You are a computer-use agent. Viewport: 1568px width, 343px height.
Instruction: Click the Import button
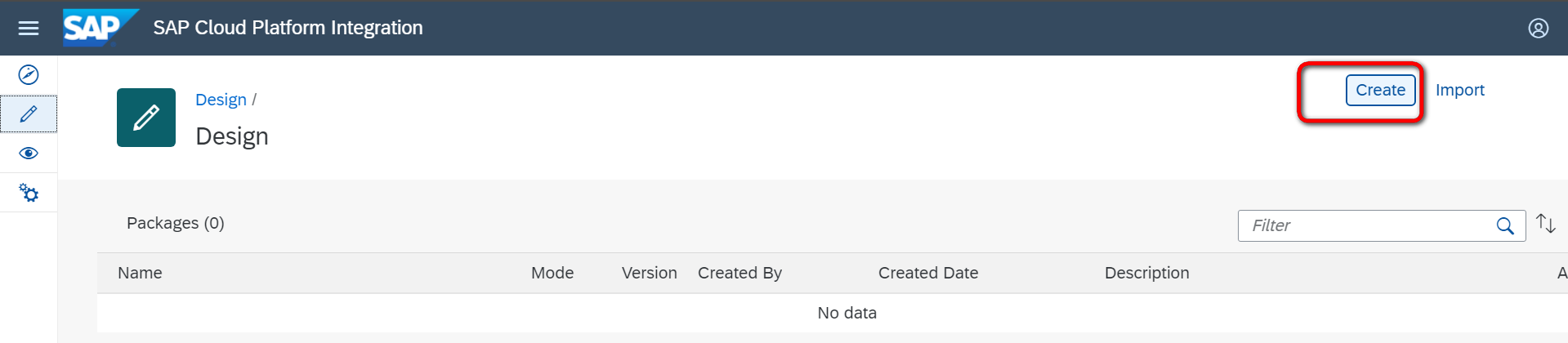click(x=1459, y=91)
